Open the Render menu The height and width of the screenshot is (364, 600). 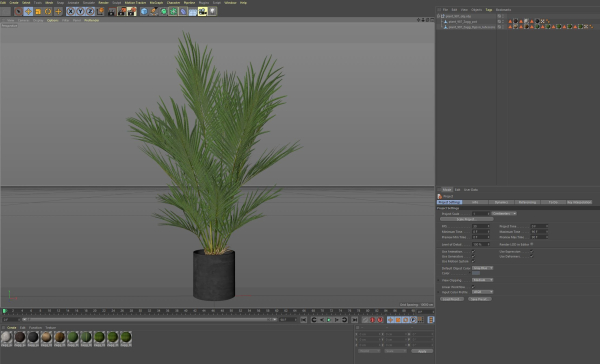[x=104, y=3]
